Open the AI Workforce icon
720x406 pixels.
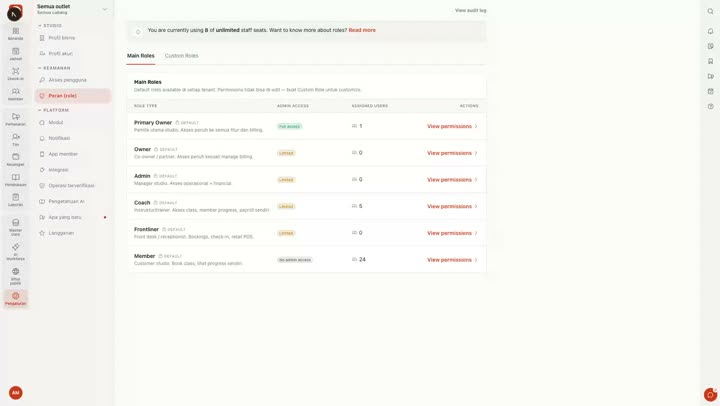16,252
